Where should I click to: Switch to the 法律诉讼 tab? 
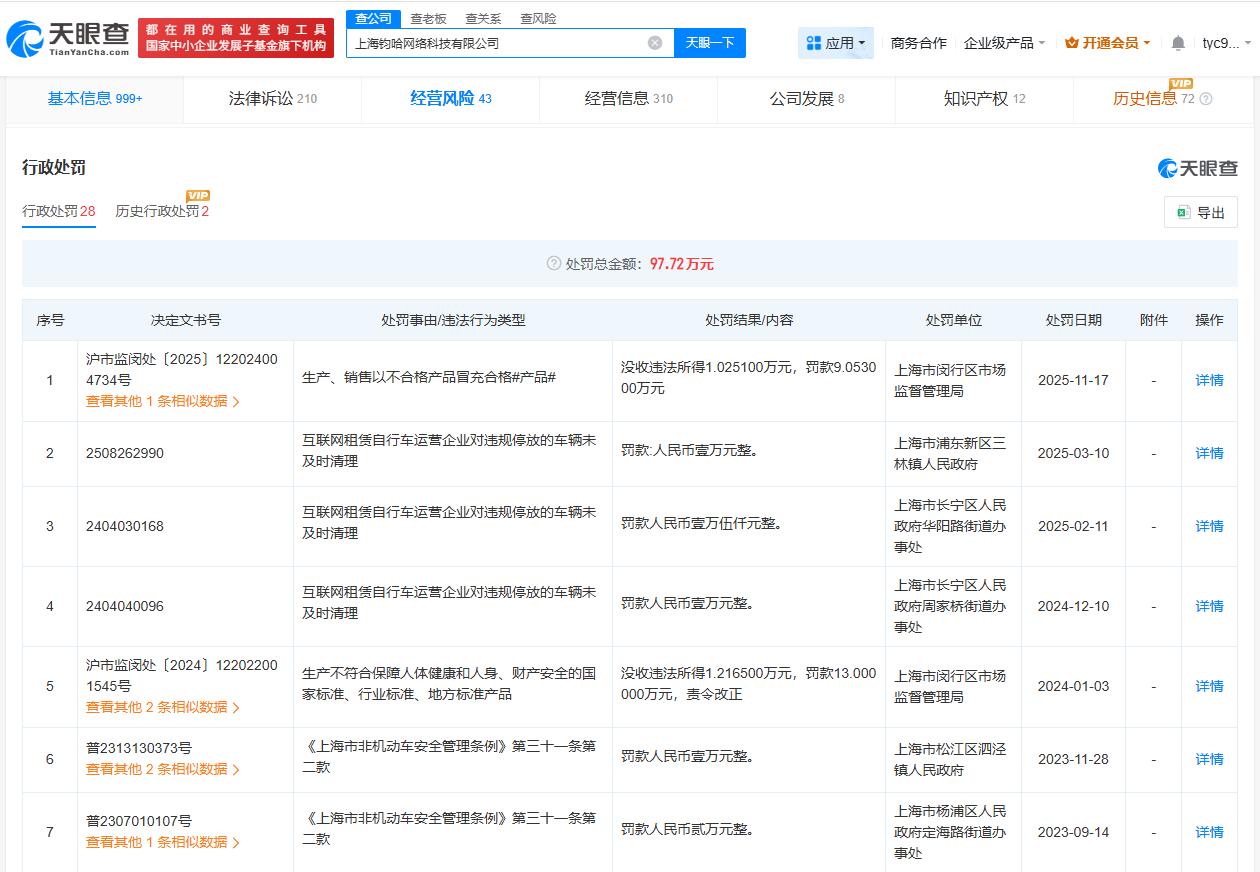pos(272,99)
